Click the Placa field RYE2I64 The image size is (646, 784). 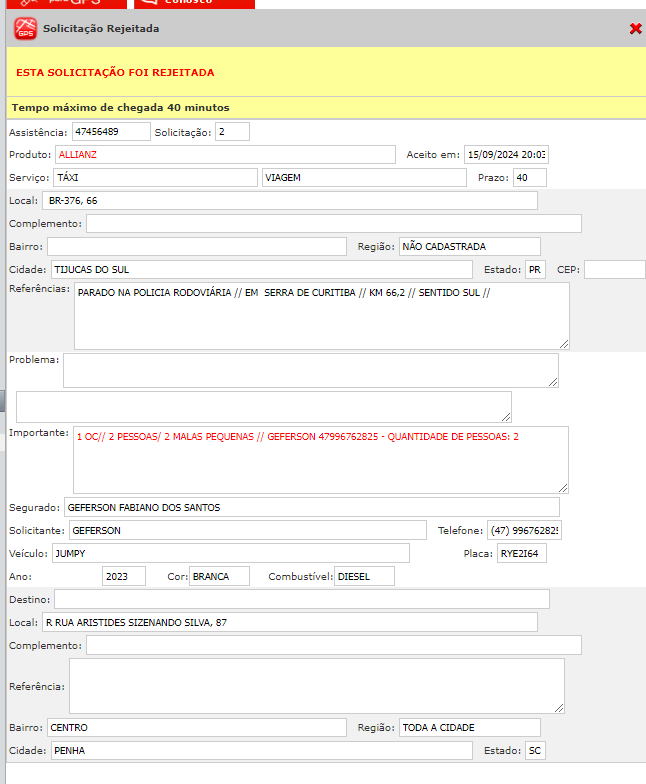click(522, 554)
